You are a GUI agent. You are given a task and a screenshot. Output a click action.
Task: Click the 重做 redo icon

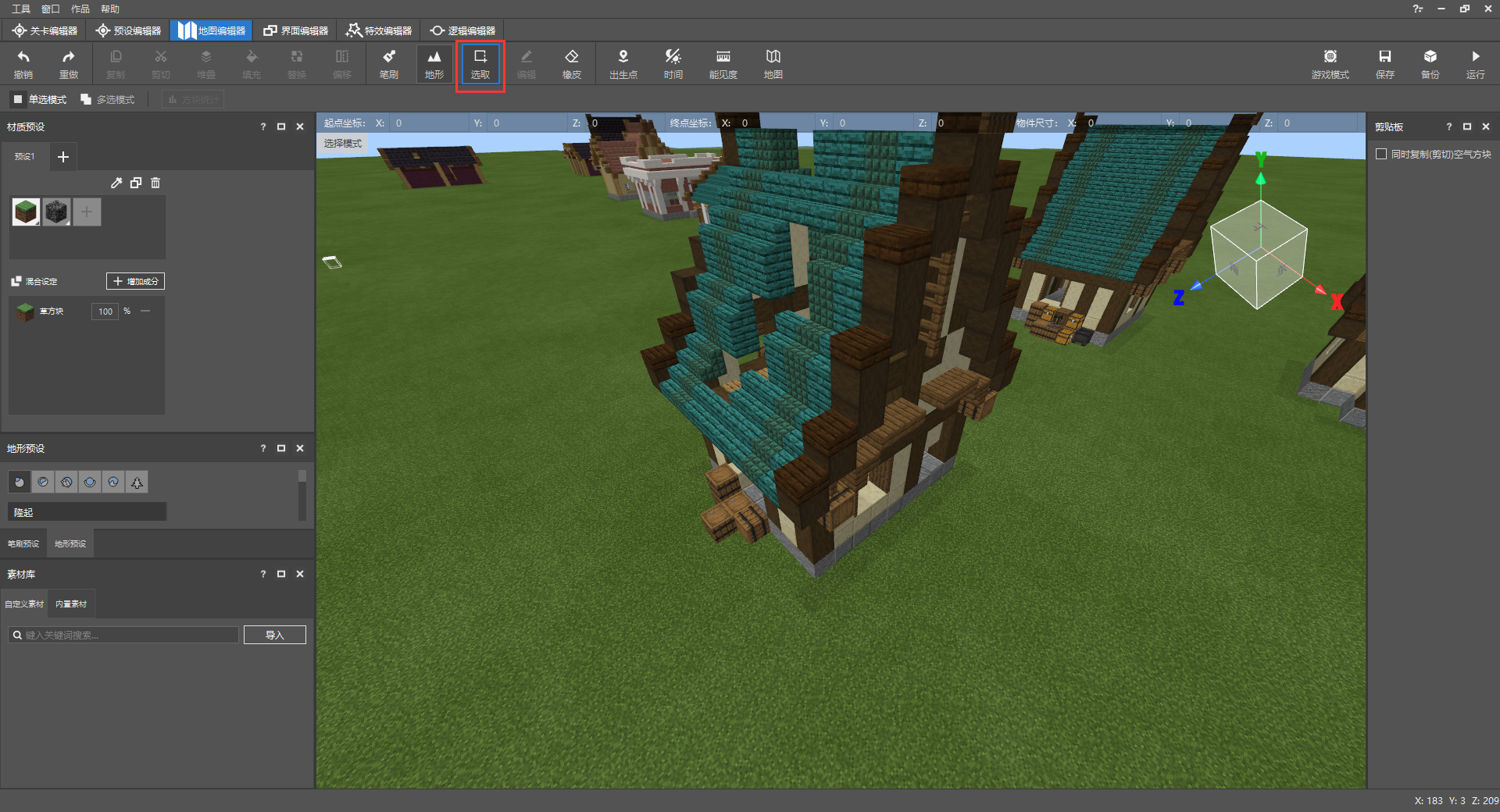pyautogui.click(x=69, y=63)
